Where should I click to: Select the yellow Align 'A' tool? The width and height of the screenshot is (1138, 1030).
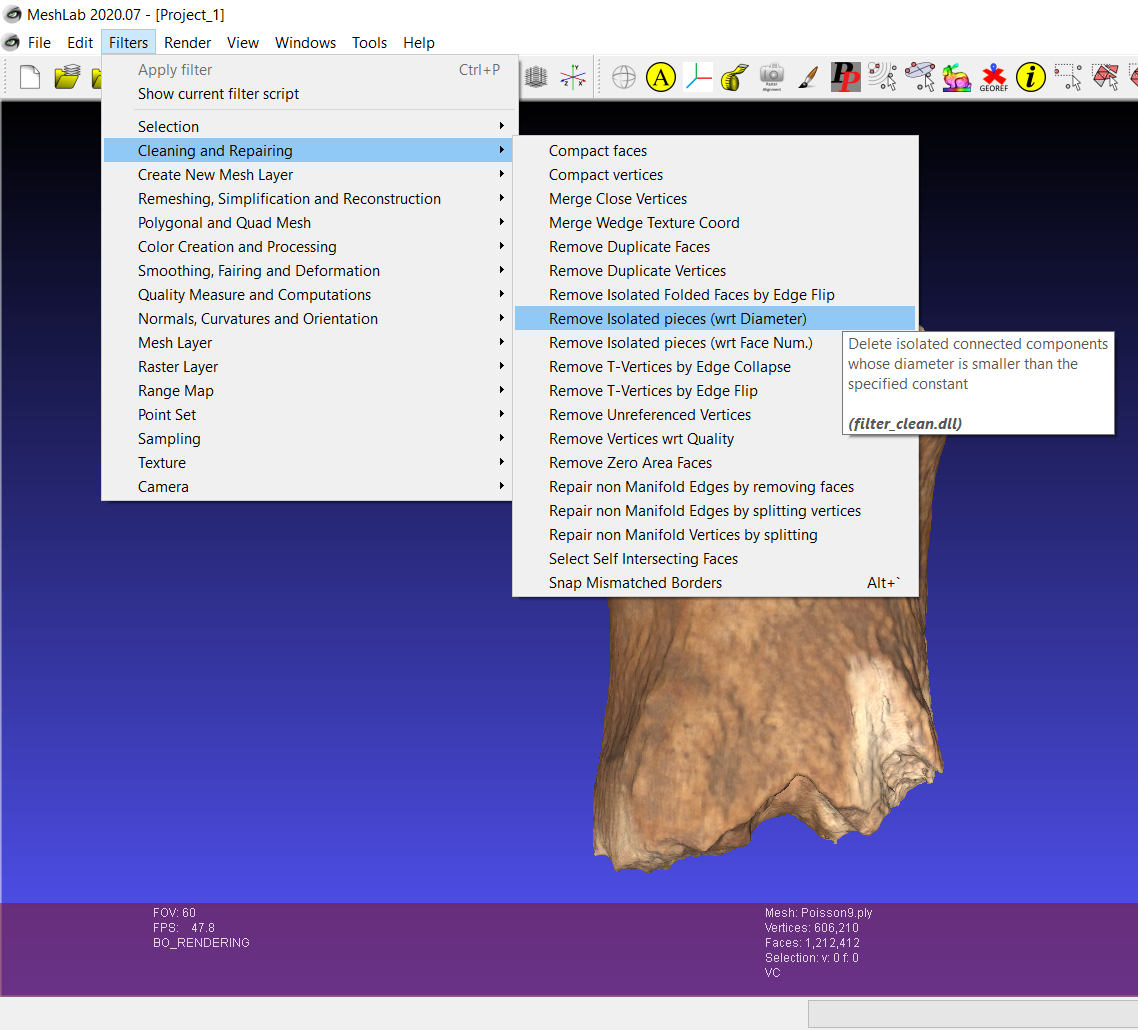(660, 77)
